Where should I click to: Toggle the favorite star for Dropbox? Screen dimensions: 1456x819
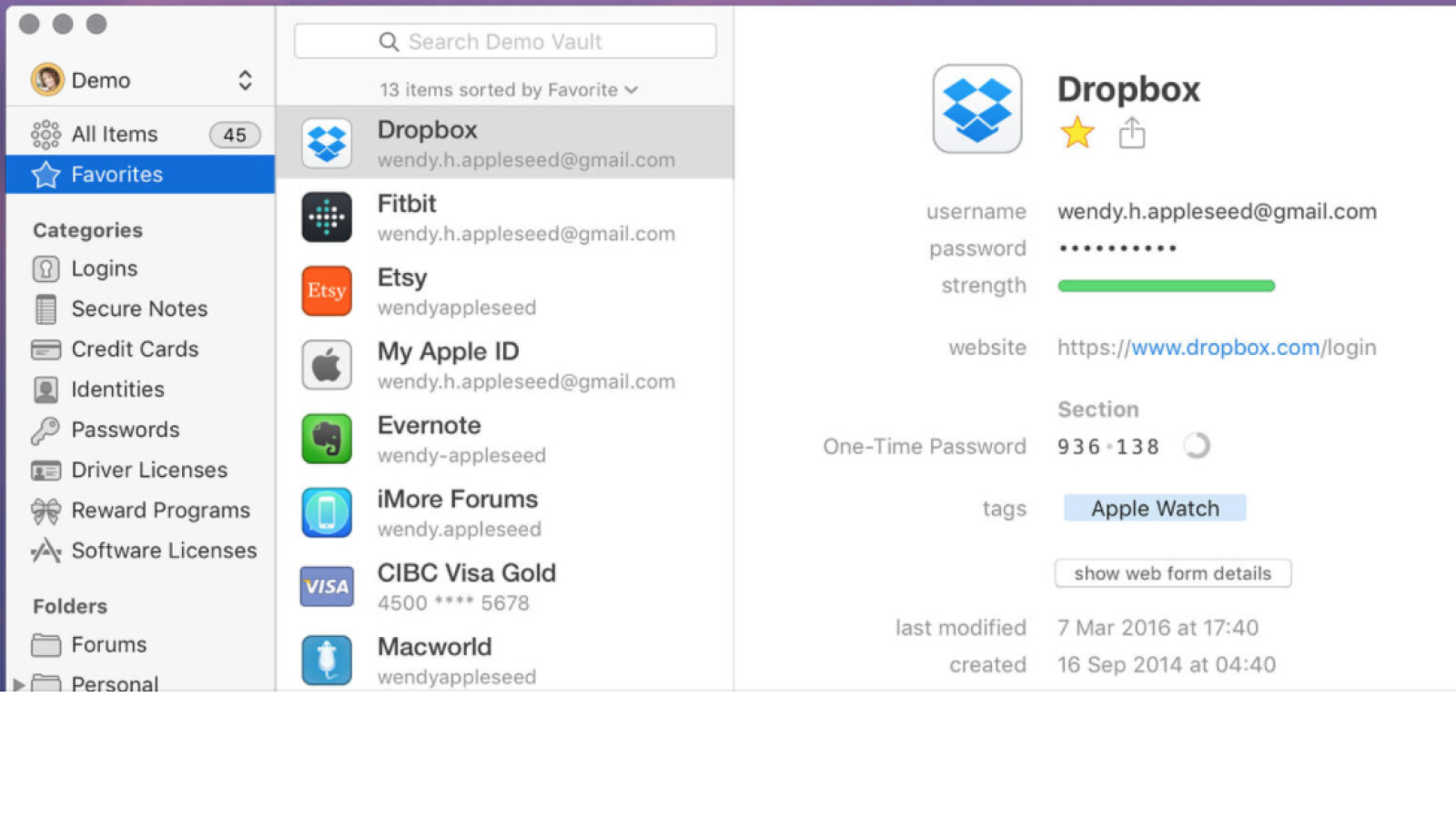(1077, 132)
